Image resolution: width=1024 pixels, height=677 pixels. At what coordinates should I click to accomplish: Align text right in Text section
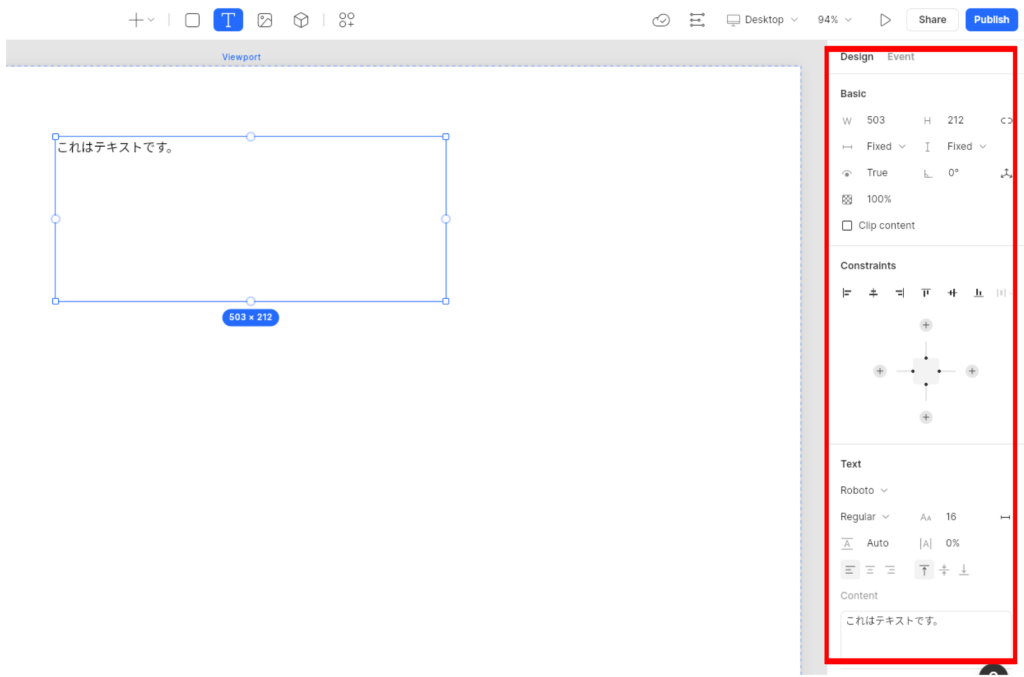(890, 570)
